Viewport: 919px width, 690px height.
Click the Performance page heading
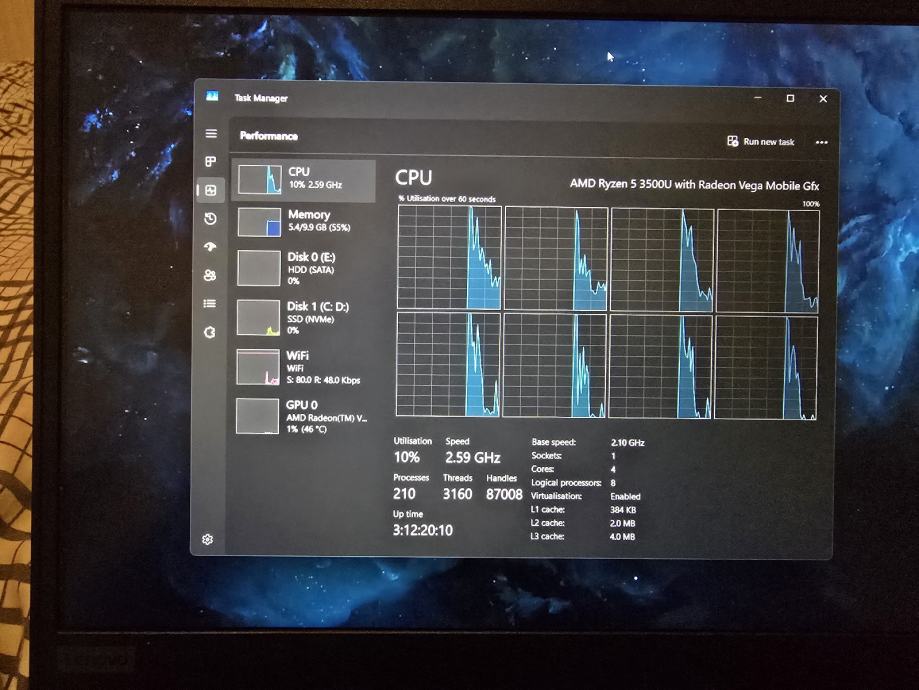pos(268,136)
